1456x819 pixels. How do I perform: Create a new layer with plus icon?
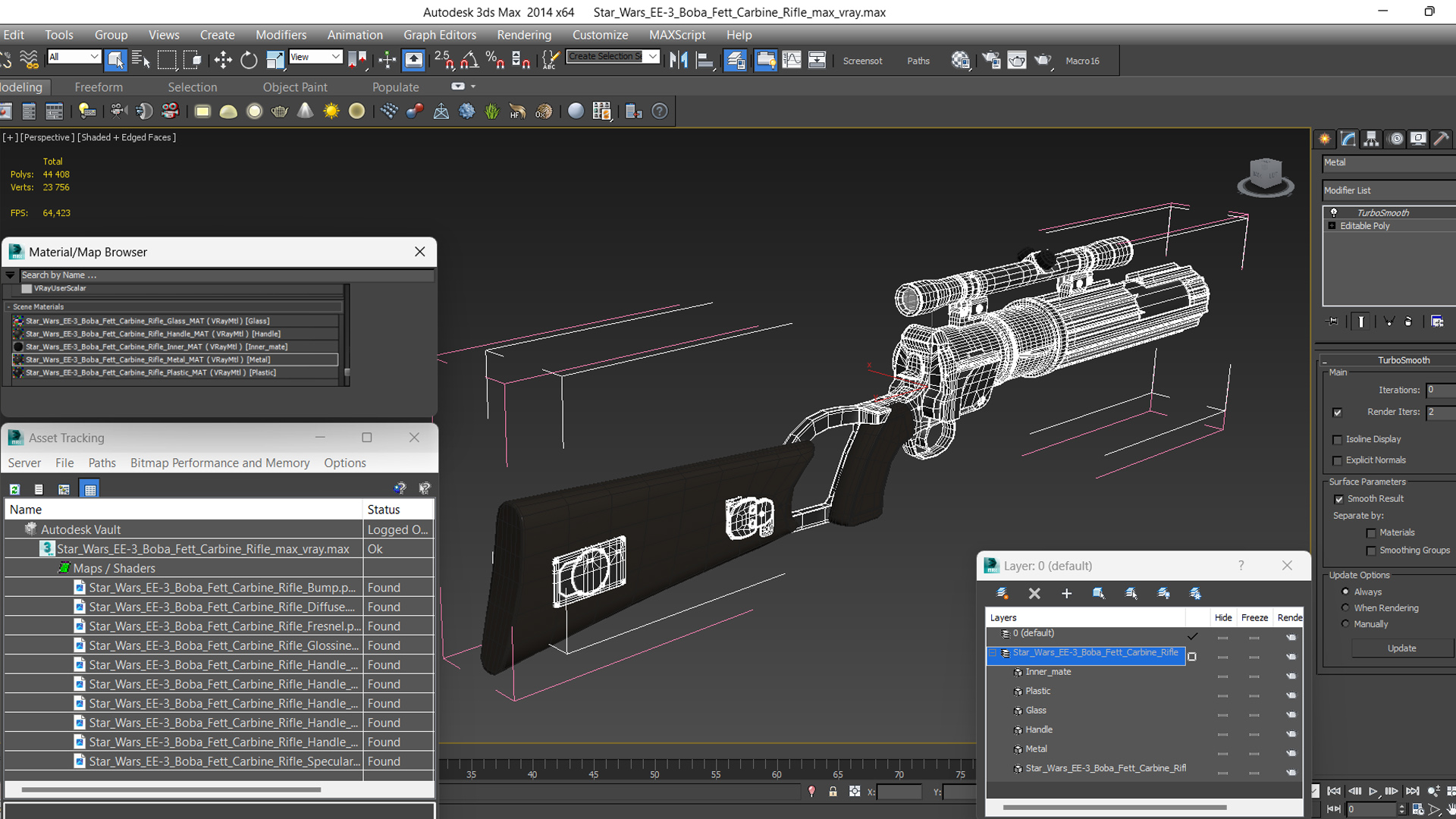click(x=1066, y=594)
